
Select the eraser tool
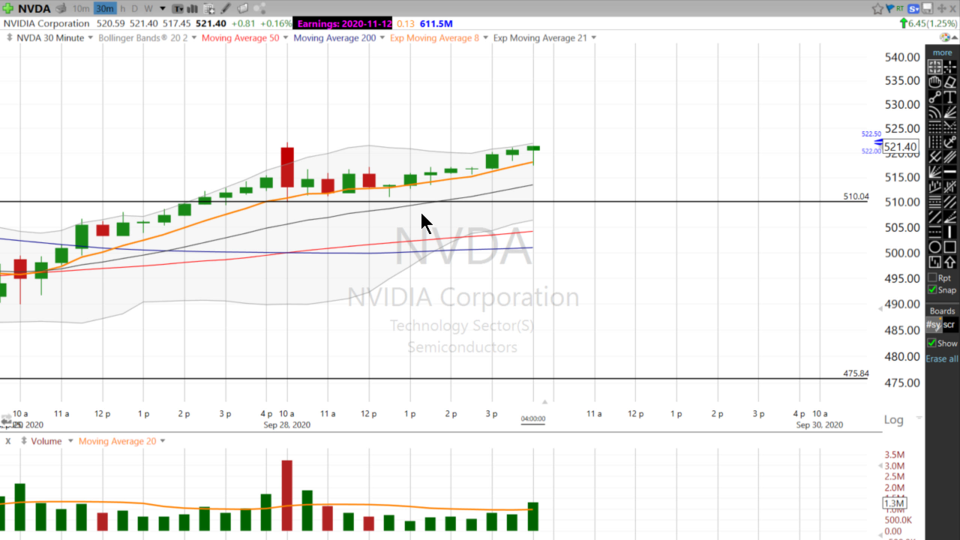(x=950, y=82)
